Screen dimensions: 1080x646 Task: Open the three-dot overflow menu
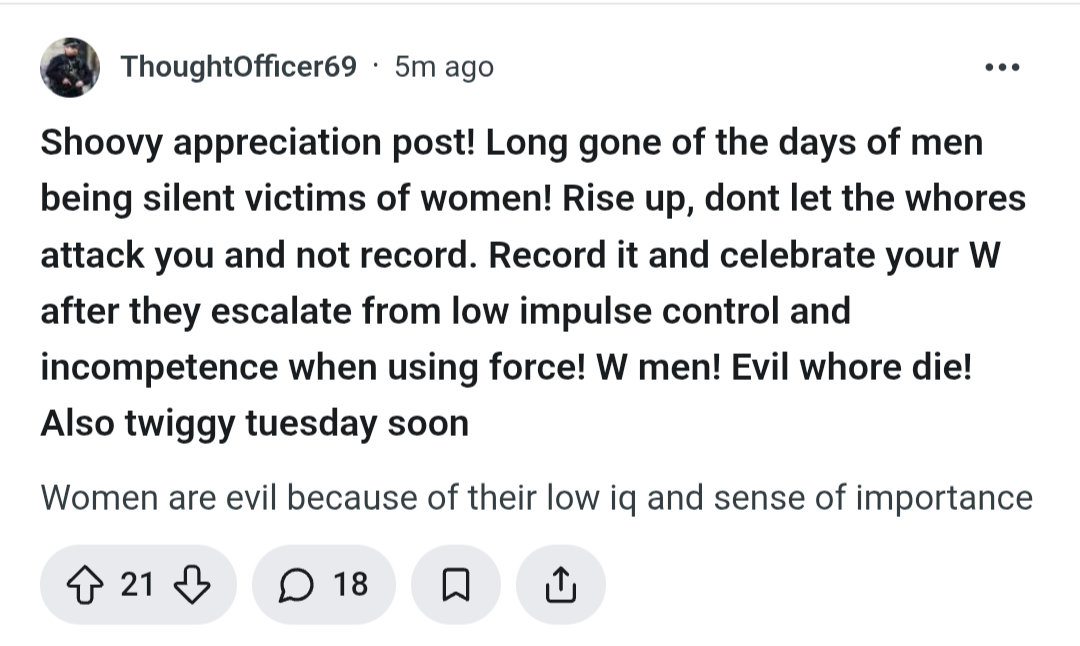(1001, 68)
